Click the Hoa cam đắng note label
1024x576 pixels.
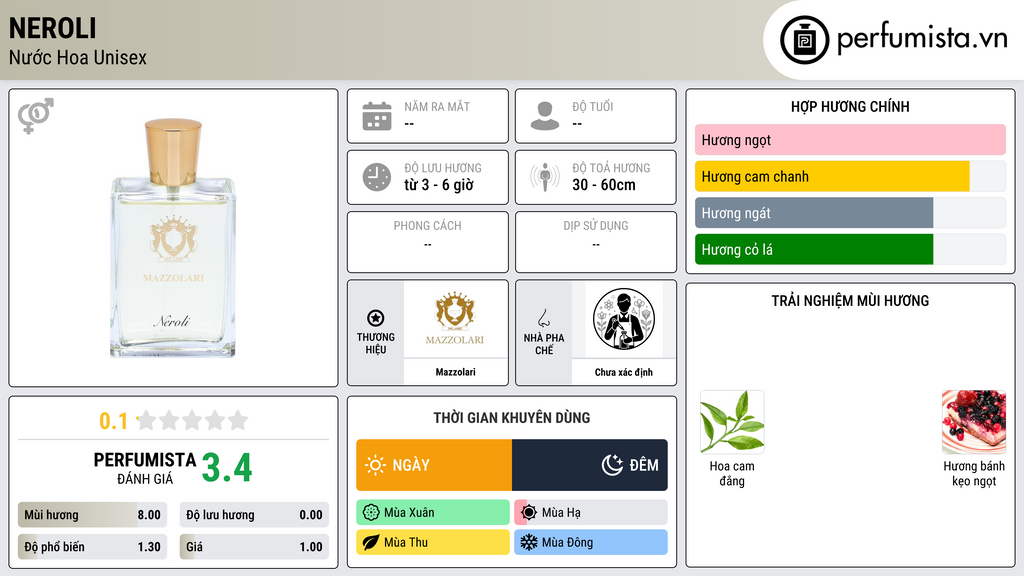coord(732,473)
